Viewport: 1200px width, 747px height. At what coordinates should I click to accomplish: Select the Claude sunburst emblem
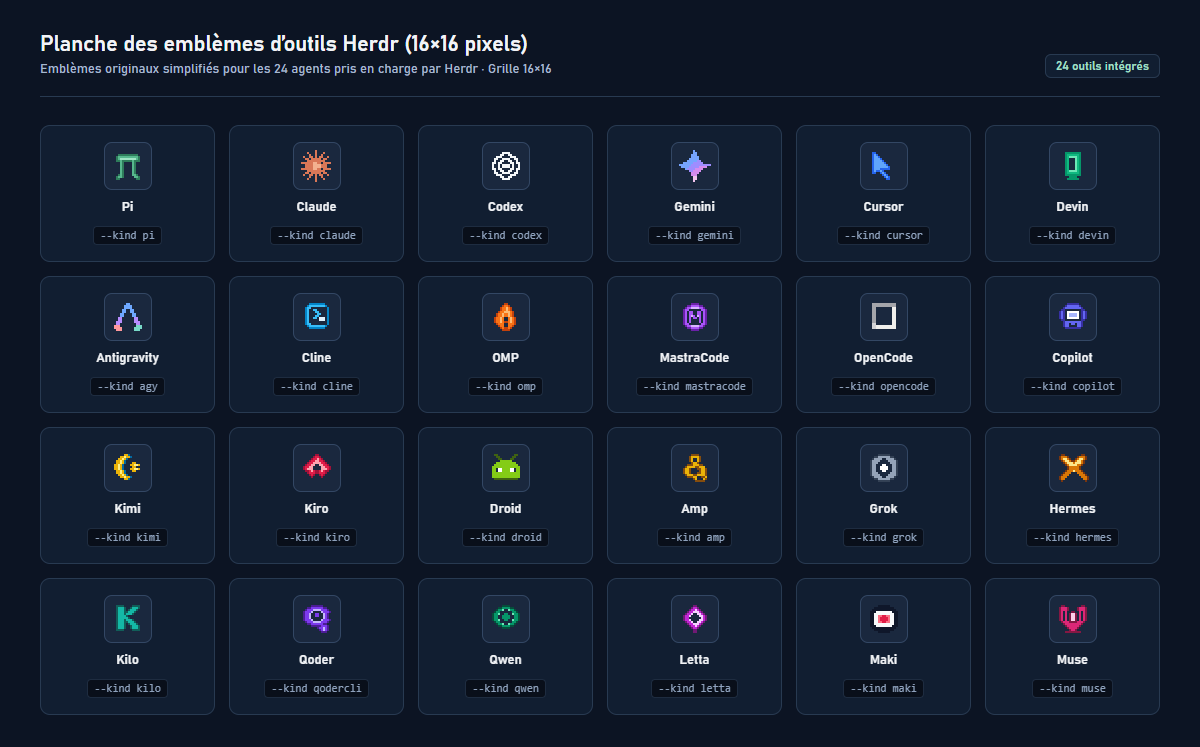pyautogui.click(x=316, y=166)
